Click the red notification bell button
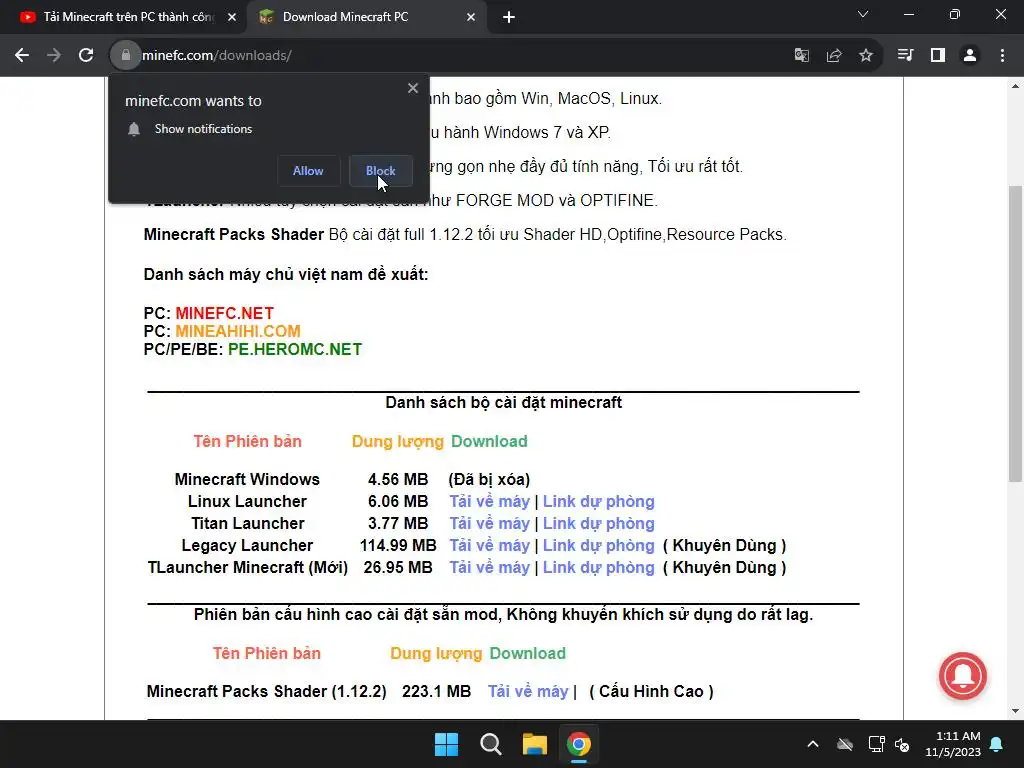 tap(963, 676)
